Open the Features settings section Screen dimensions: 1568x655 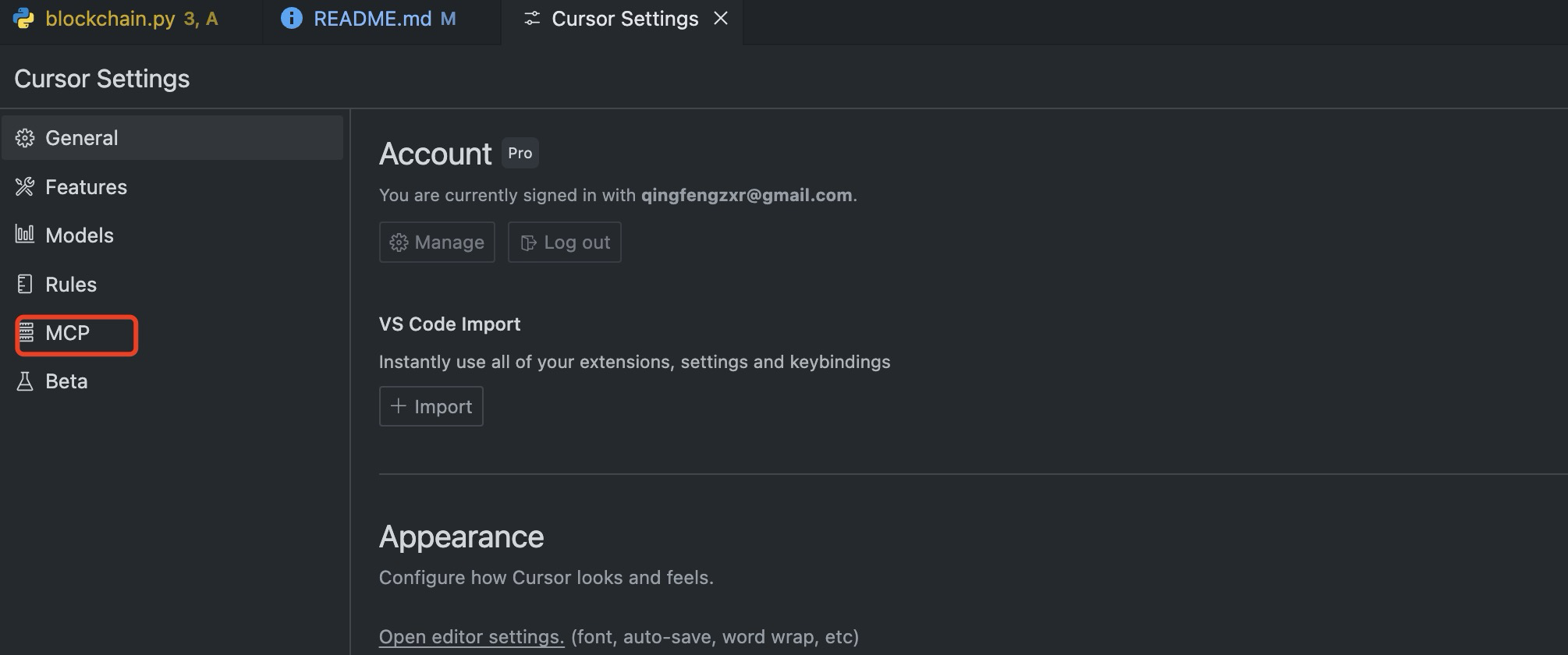coord(172,187)
